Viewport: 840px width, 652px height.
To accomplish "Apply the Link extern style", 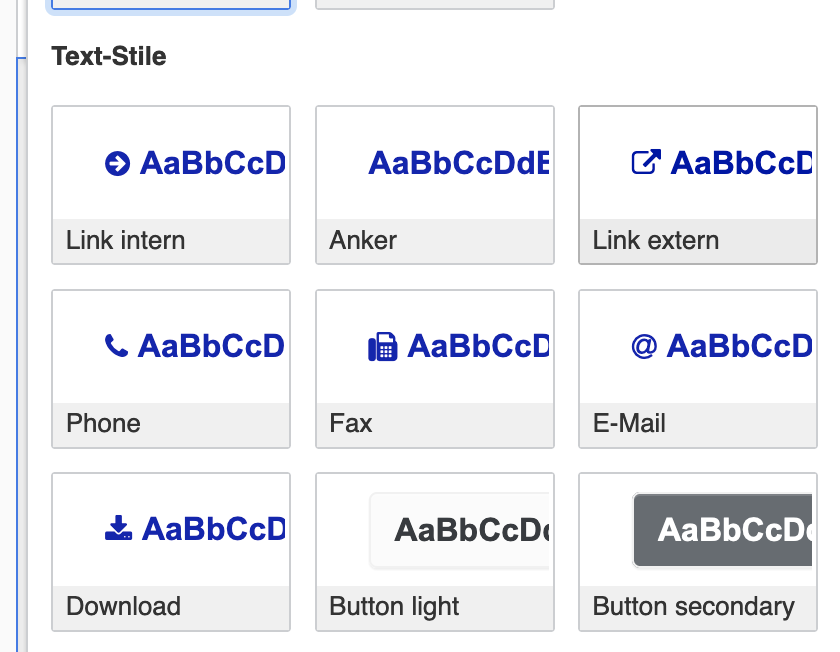I will (x=698, y=185).
